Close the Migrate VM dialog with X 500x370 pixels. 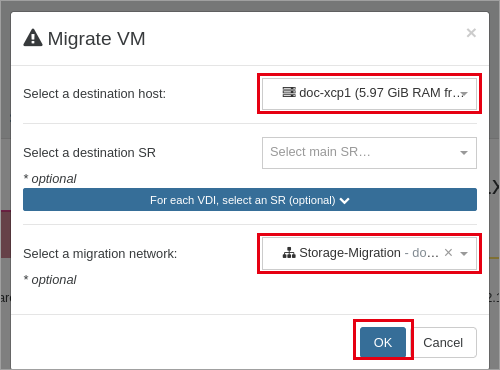[471, 33]
